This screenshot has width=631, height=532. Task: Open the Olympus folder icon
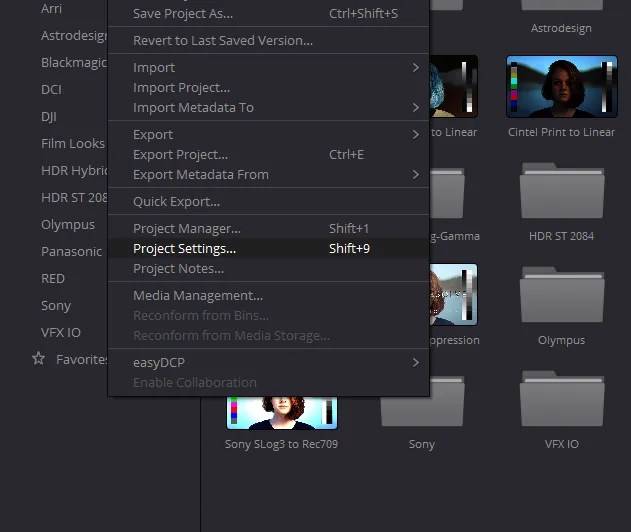click(x=562, y=295)
